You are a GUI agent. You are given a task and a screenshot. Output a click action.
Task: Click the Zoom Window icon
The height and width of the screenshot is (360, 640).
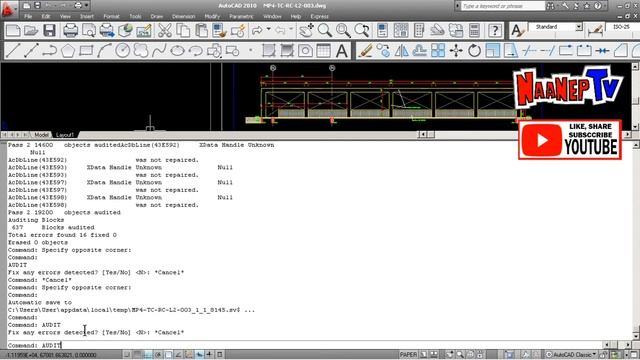(343, 31)
